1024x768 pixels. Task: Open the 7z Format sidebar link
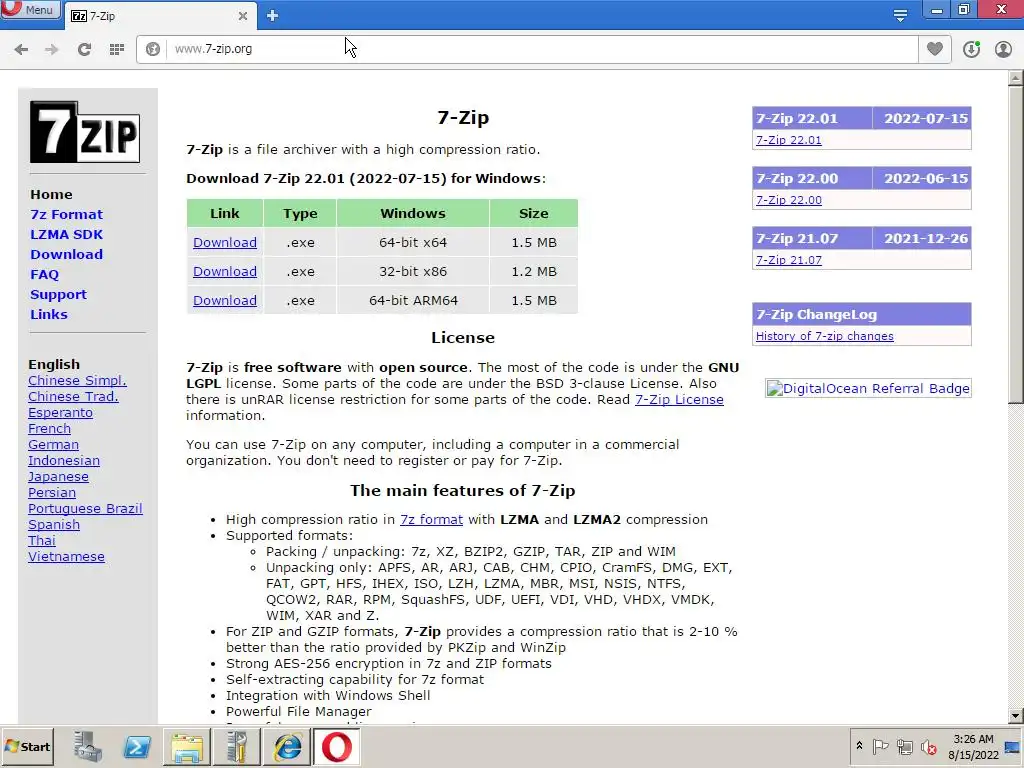[67, 214]
